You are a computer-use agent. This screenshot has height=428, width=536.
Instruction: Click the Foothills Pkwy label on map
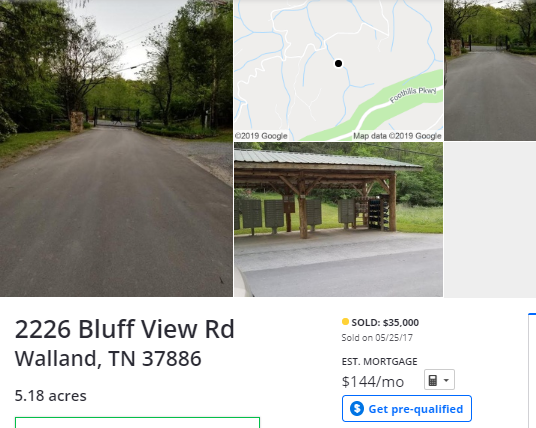[x=413, y=94]
